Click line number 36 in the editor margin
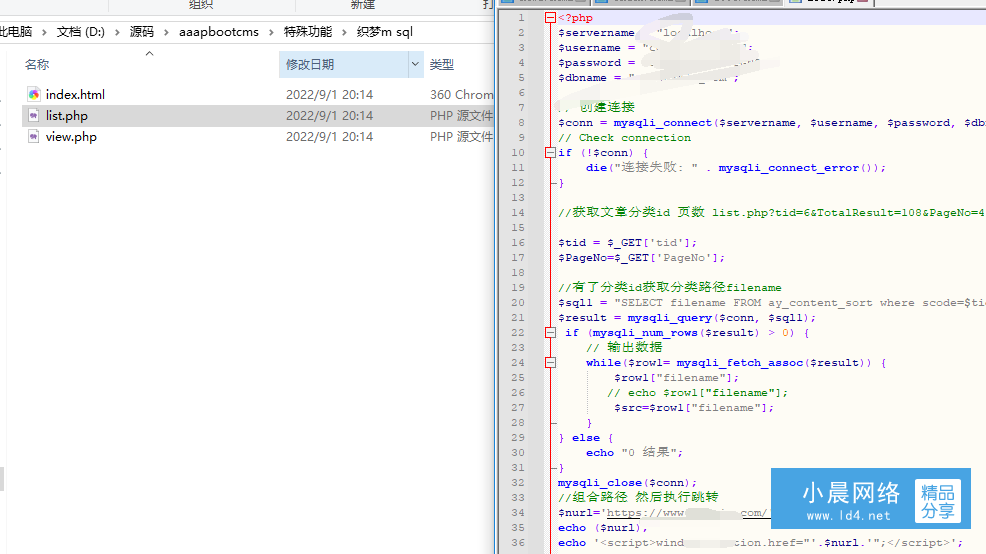The height and width of the screenshot is (554, 986). [x=518, y=543]
